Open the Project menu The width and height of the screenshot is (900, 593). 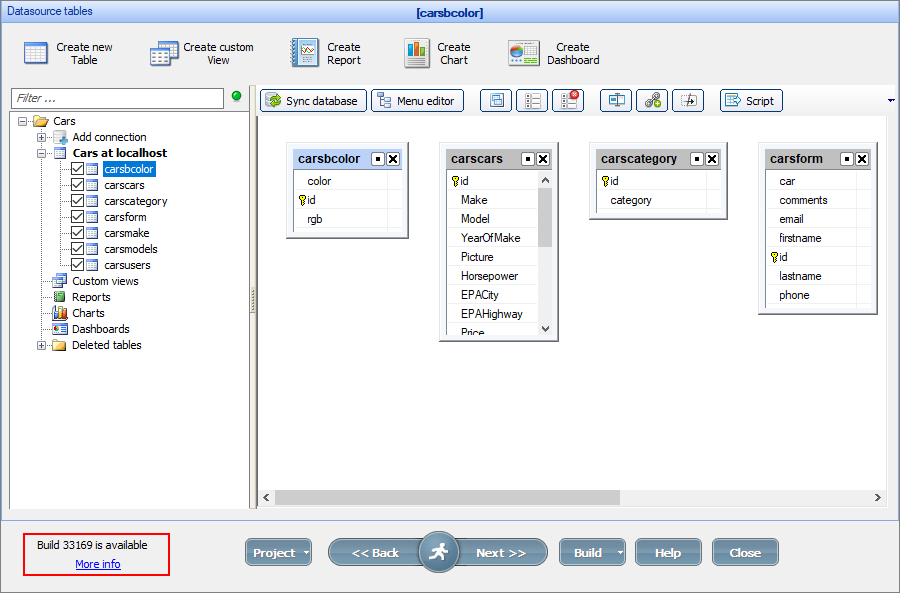click(278, 552)
